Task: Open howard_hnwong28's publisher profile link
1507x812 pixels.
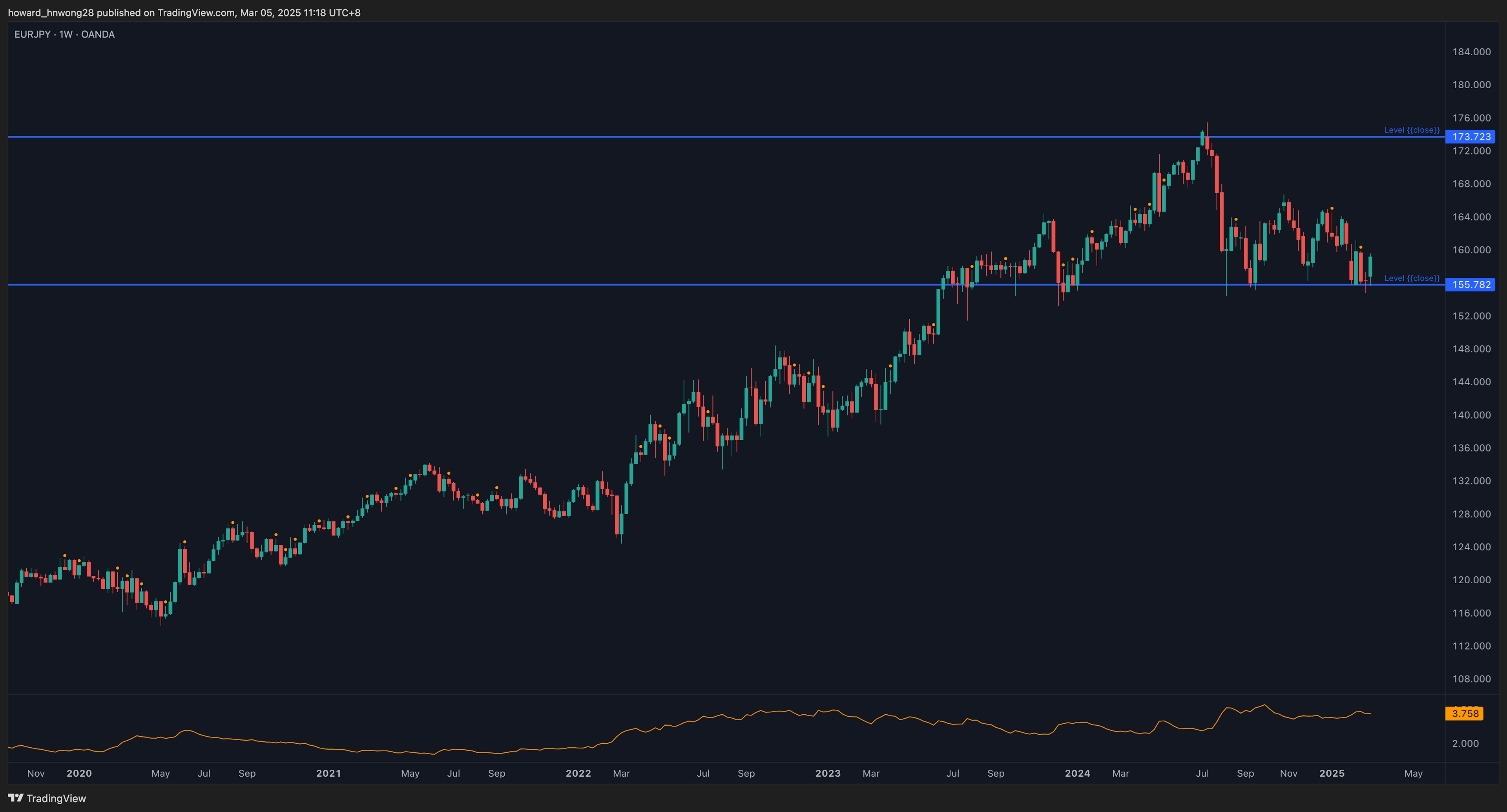Action: click(51, 12)
